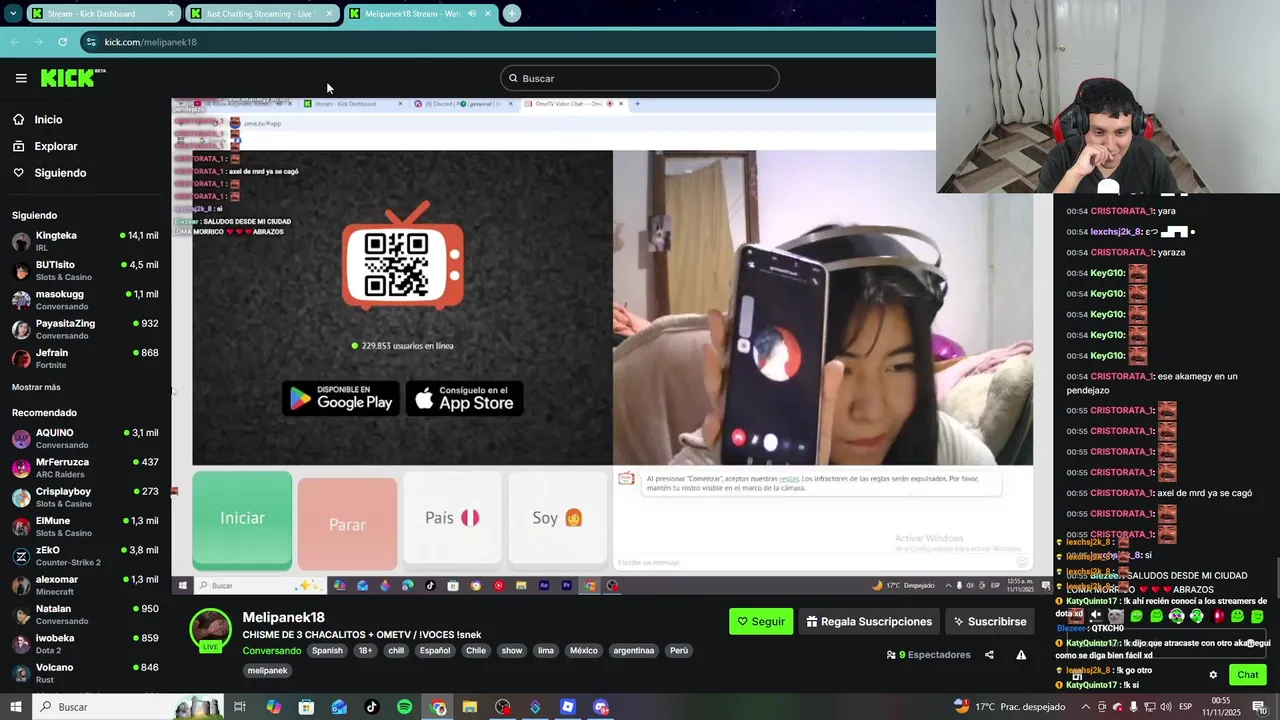Open the Conversando category link
Image resolution: width=1280 pixels, height=720 pixels.
click(x=271, y=650)
